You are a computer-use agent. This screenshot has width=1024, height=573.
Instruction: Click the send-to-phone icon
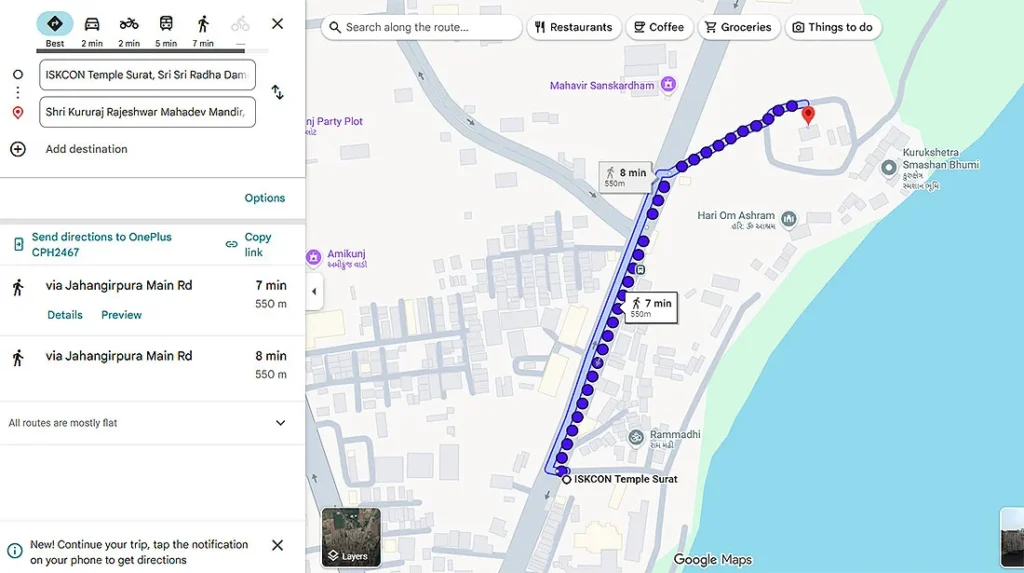point(18,244)
